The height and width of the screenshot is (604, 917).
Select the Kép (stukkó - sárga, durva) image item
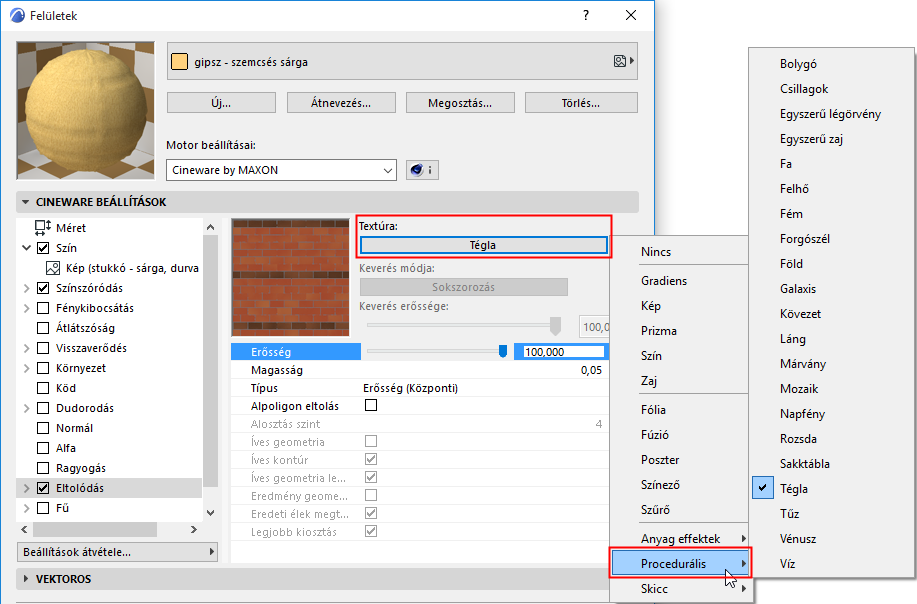[123, 268]
